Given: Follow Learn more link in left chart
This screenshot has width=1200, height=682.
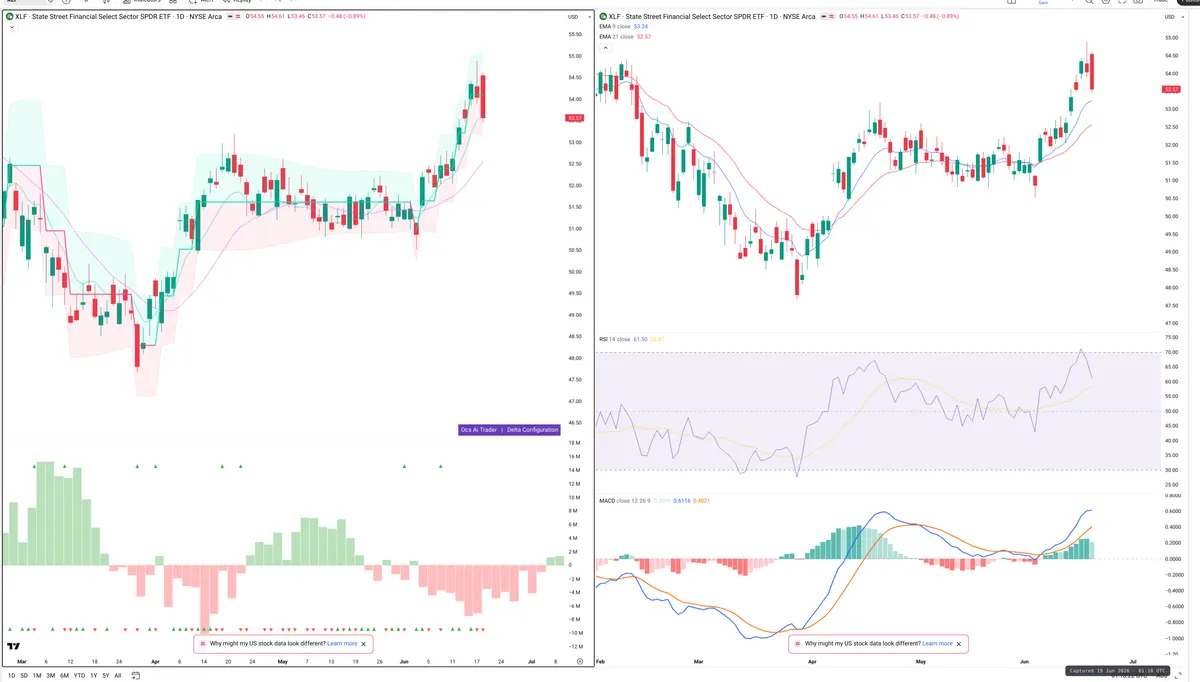Looking at the screenshot, I should click(x=342, y=644).
